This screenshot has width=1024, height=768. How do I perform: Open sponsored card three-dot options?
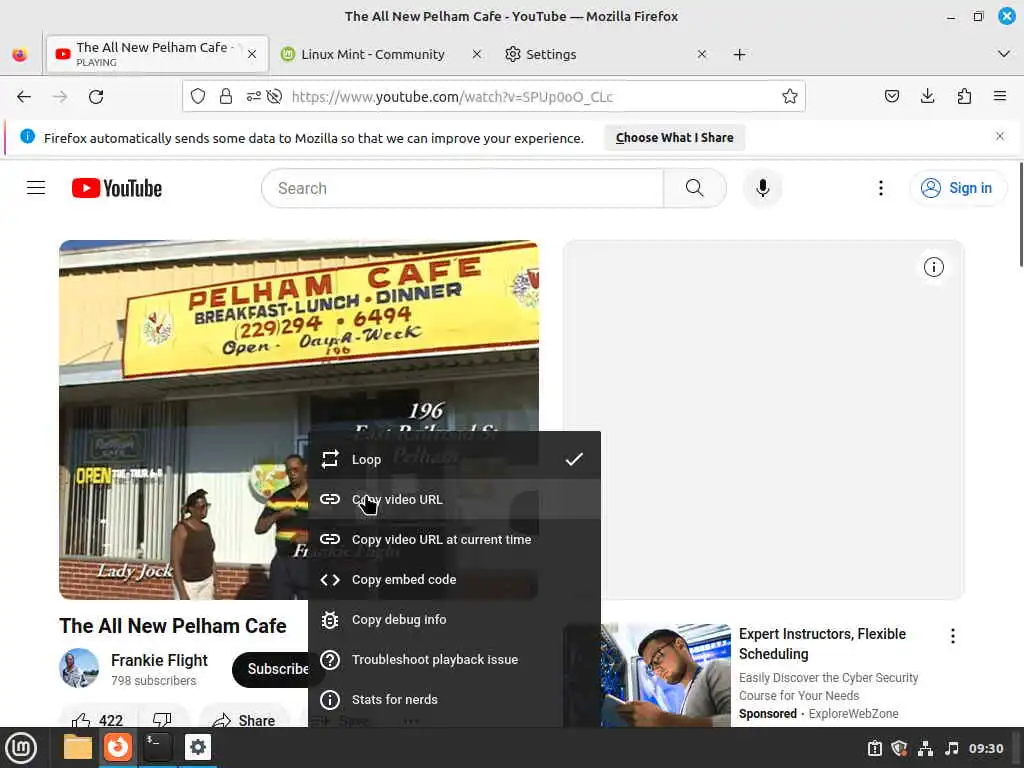click(953, 636)
